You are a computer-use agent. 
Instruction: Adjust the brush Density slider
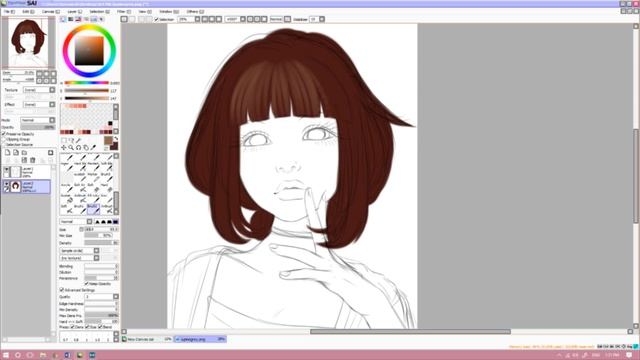tap(101, 243)
